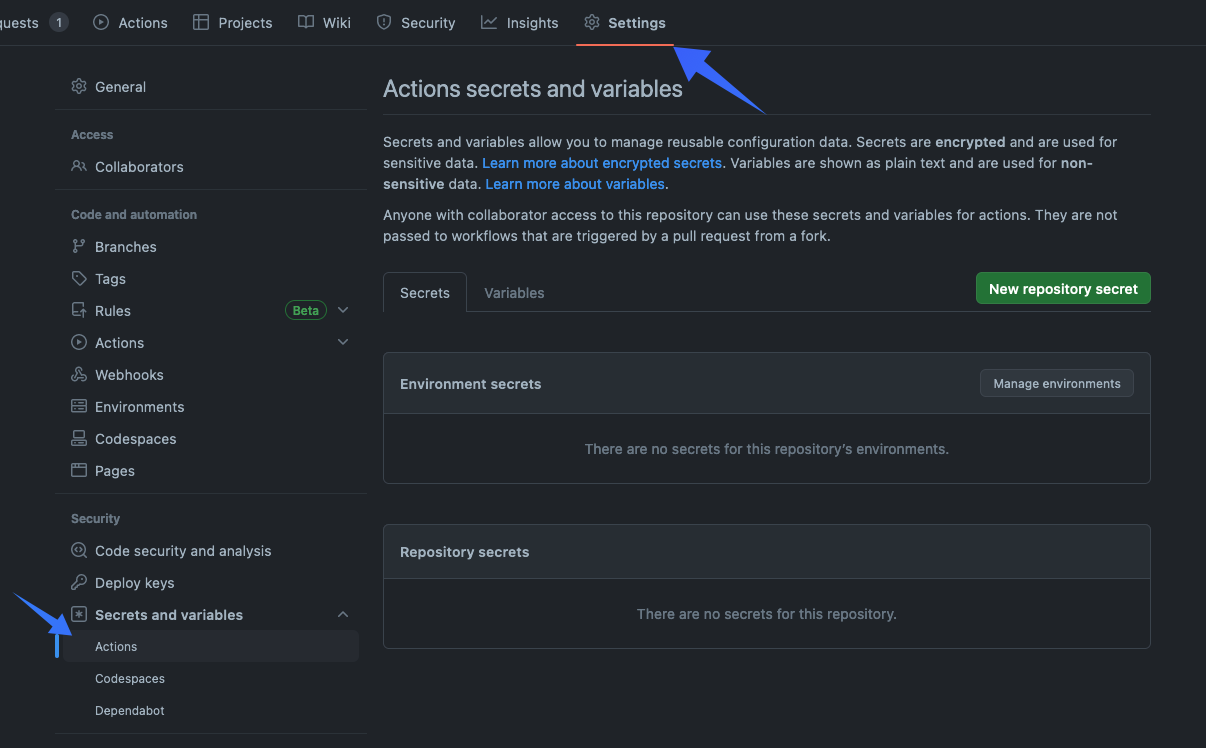Click the Codespaces icon in sidebar
The height and width of the screenshot is (748, 1206).
[79, 439]
